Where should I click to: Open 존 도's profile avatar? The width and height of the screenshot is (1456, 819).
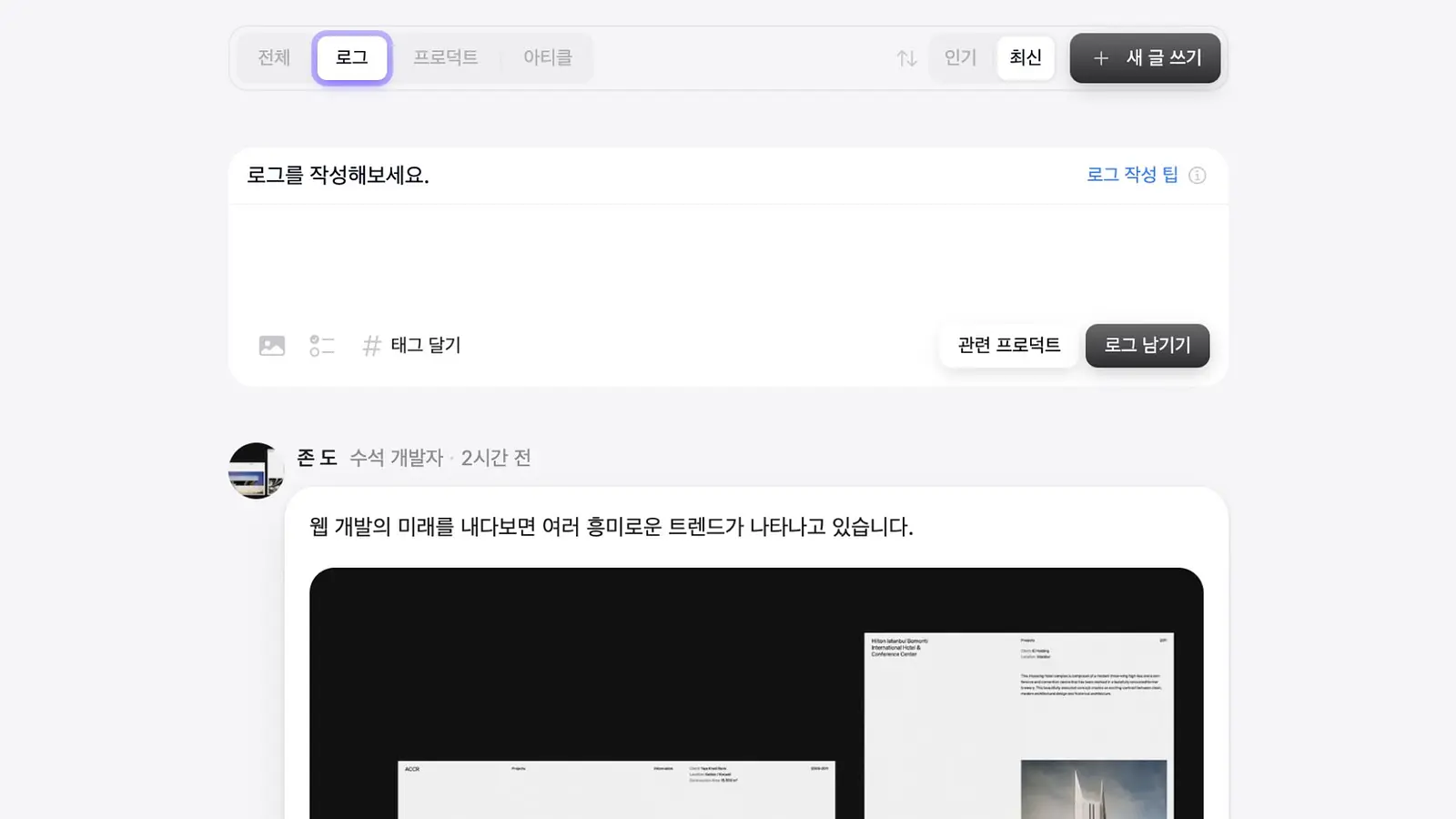point(256,470)
